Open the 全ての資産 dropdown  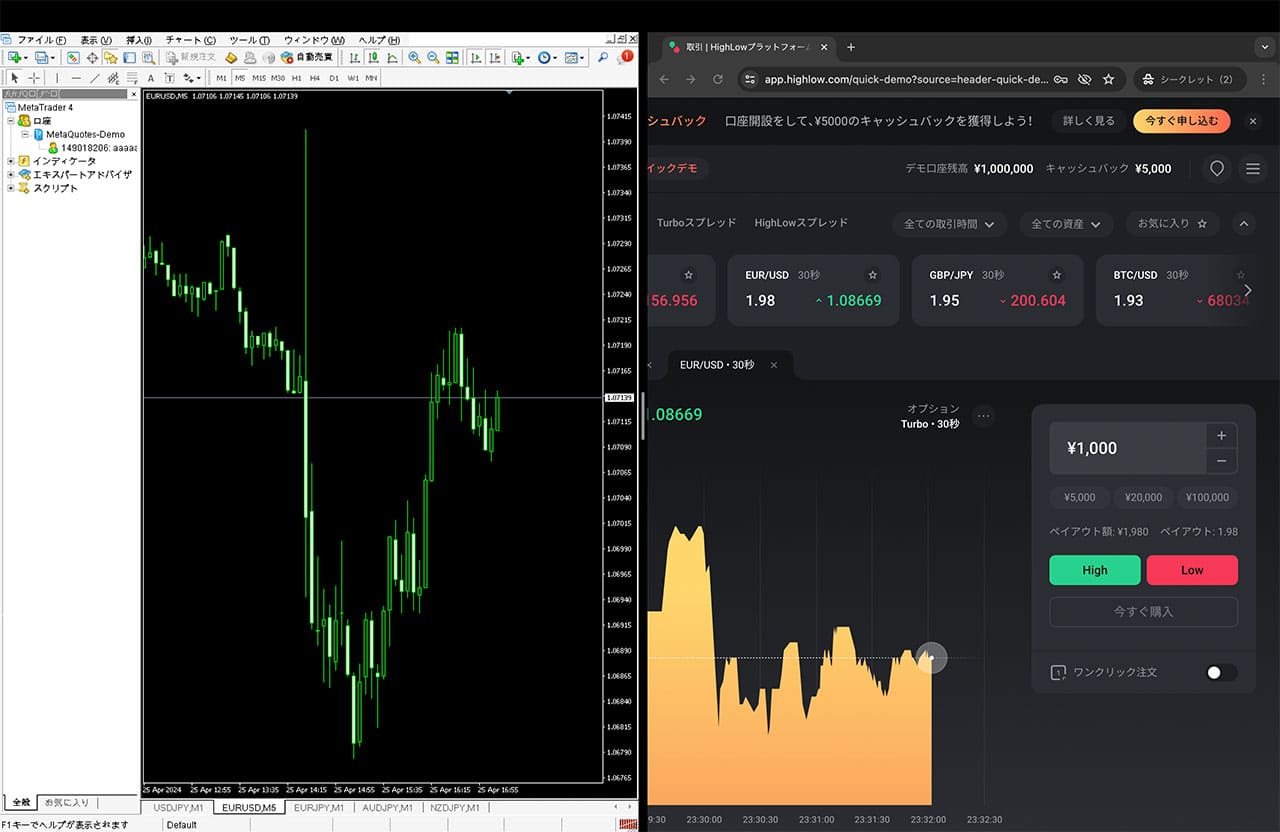click(x=1066, y=224)
